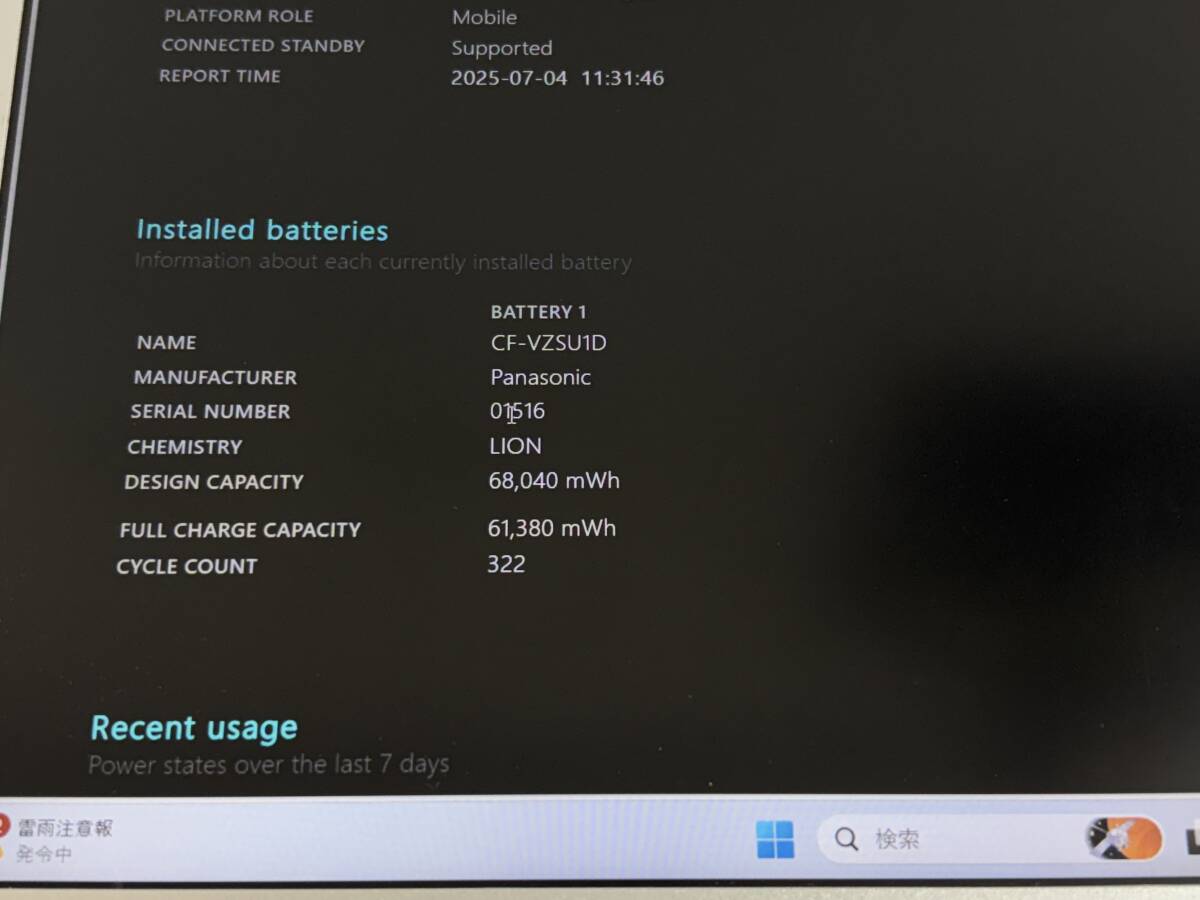Select manufacturer value Panasonic
This screenshot has width=1200, height=900.
pyautogui.click(x=540, y=377)
